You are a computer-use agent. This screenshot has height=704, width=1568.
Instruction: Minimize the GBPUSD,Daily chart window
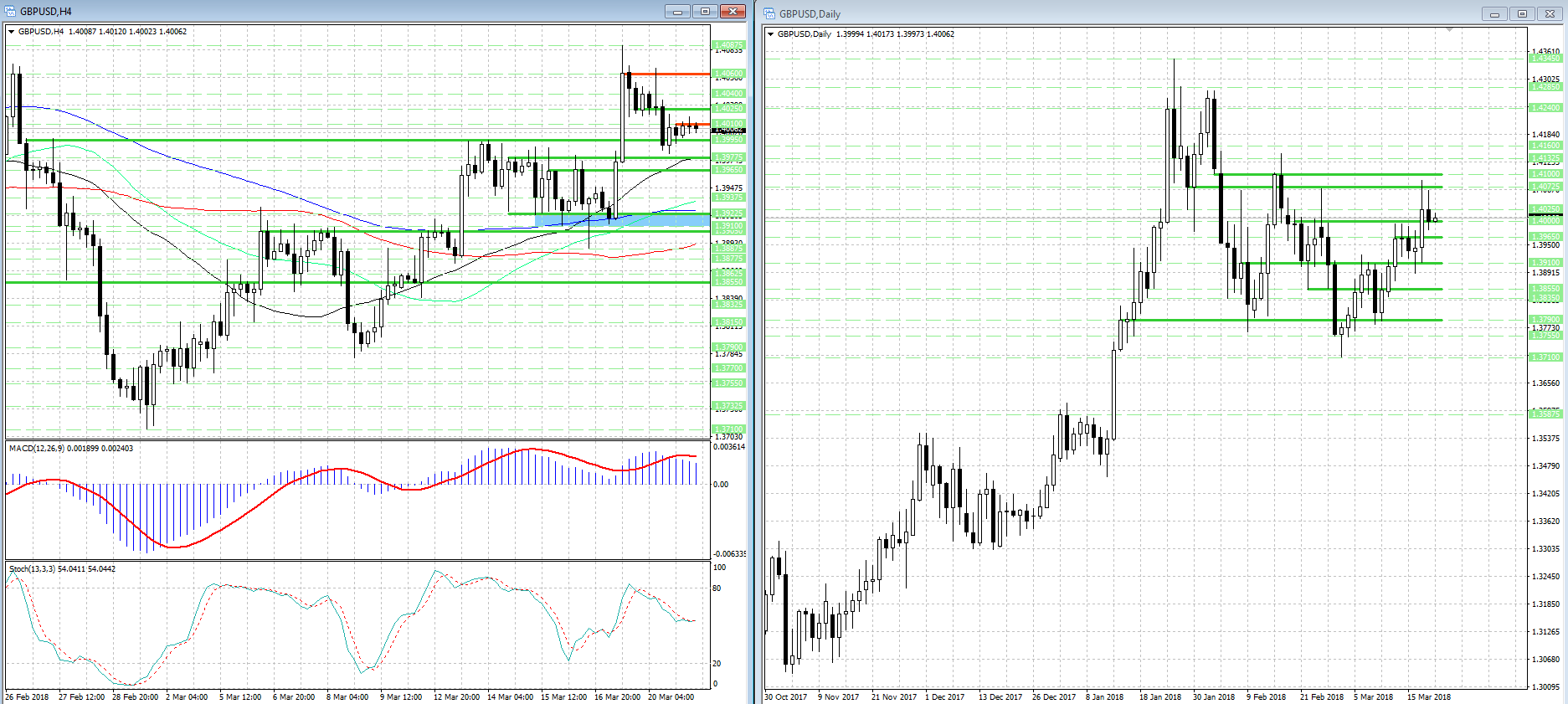click(1493, 13)
